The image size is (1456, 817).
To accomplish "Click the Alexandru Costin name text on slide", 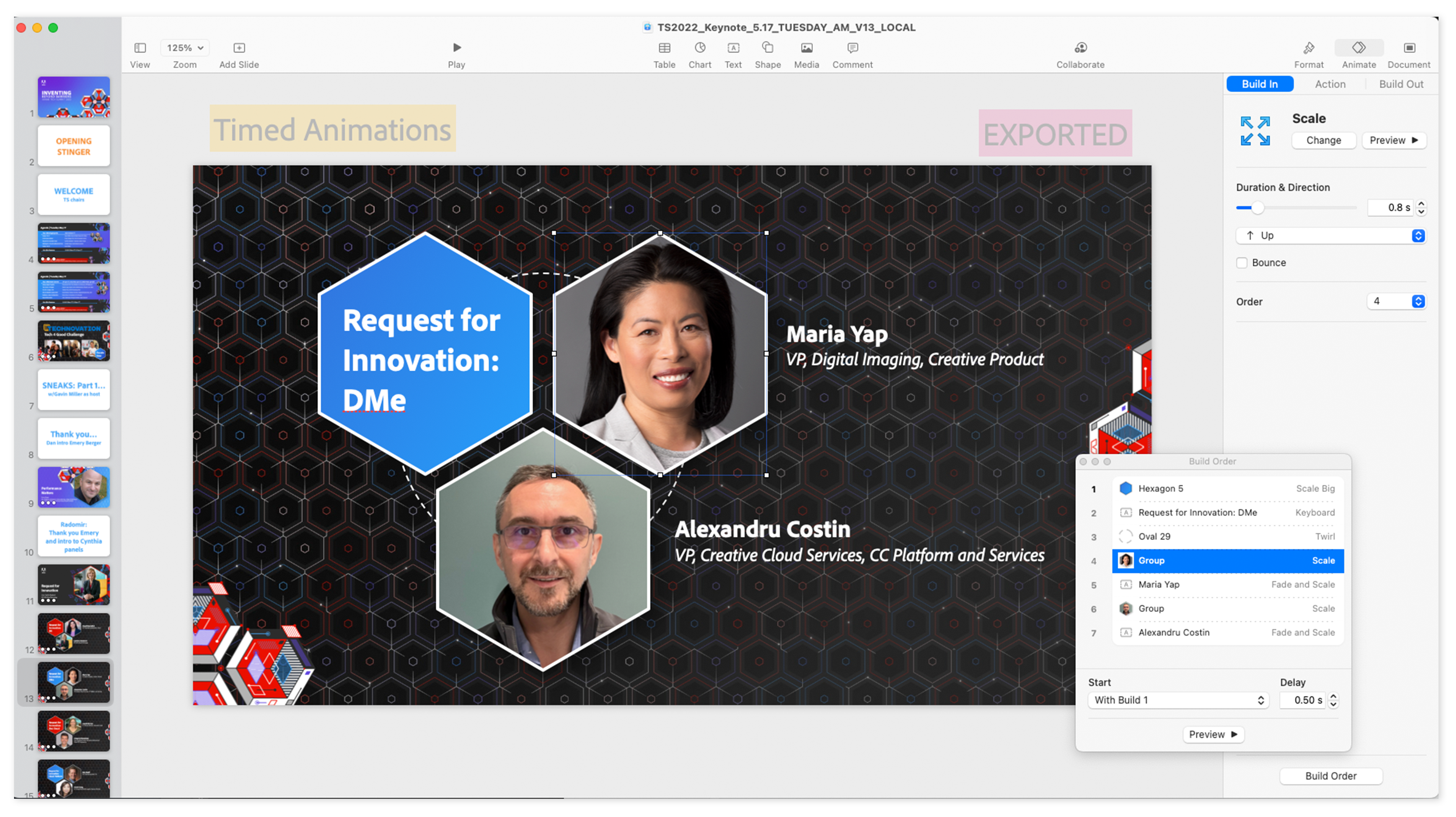I will click(x=762, y=529).
